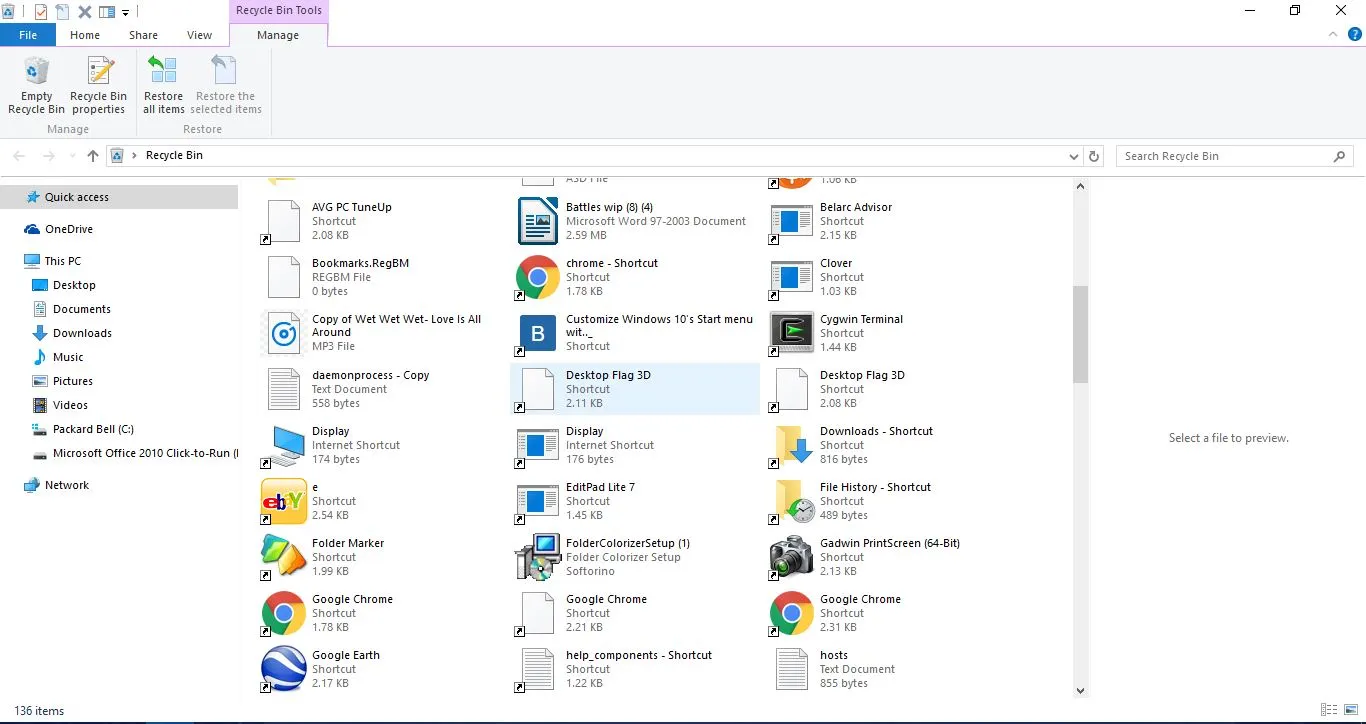Select Customize Windows 10's Start menu shortcut

(x=635, y=333)
